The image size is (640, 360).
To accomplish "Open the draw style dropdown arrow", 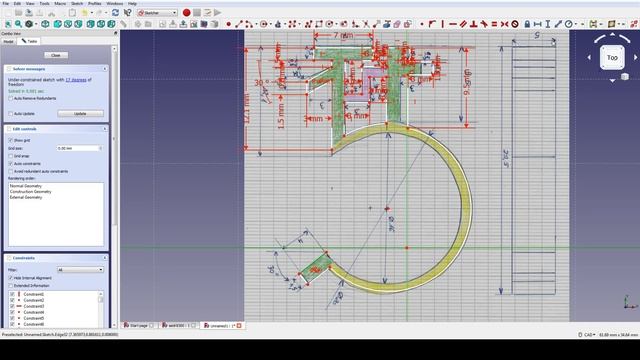I will [x=36, y=24].
